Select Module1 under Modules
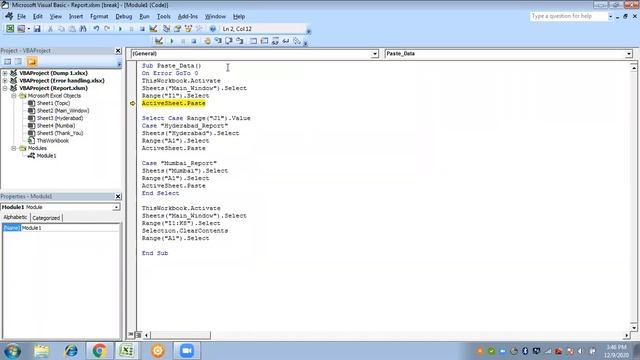Viewport: 640px width, 360px height. [47, 156]
